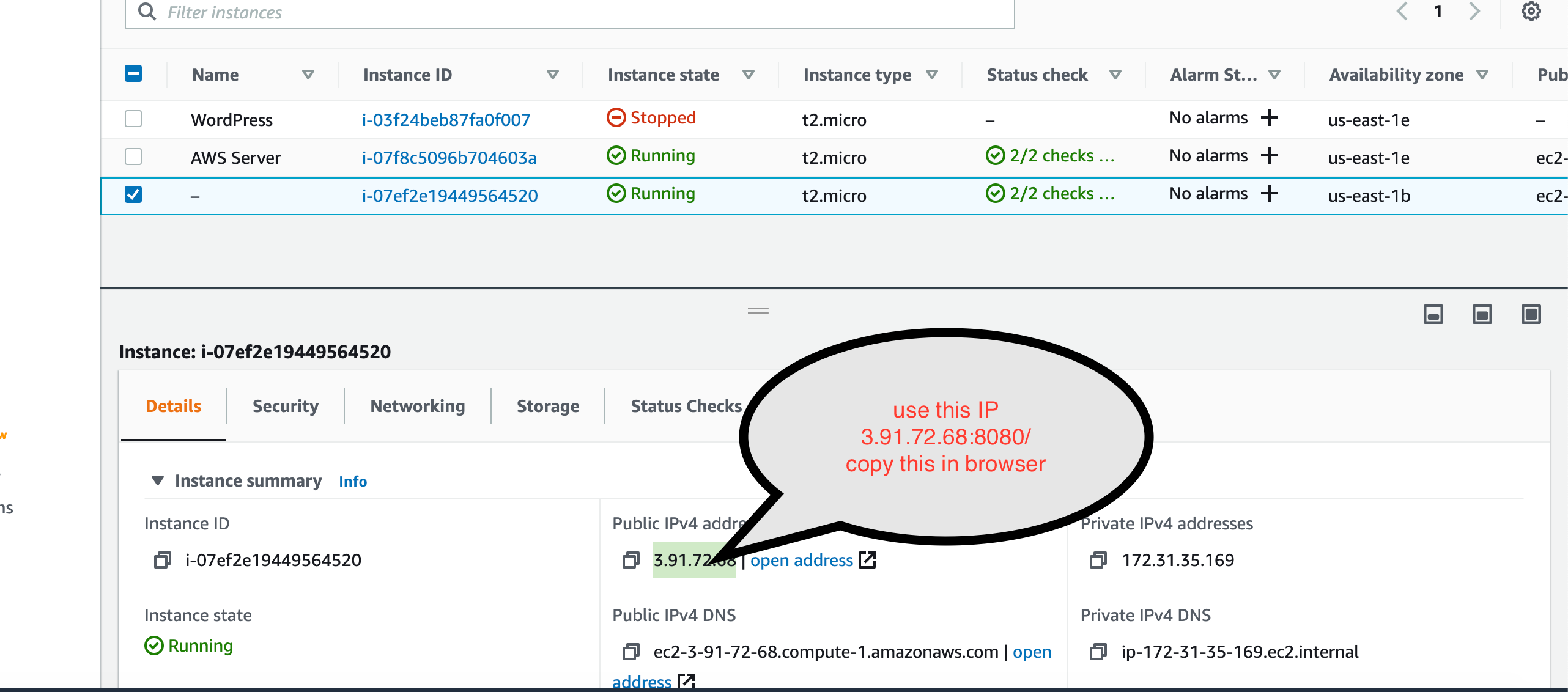Add alarm for the AWS Server instance
The width and height of the screenshot is (1568, 692).
click(1270, 155)
